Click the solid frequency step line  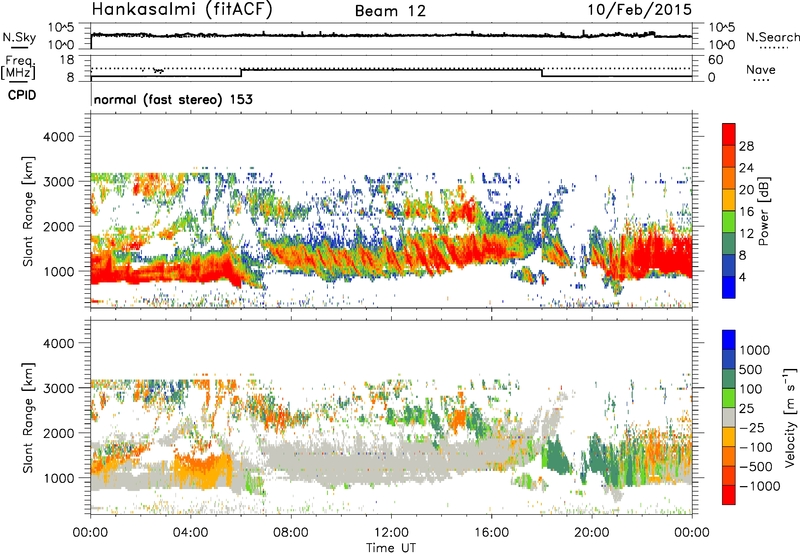pyautogui.click(x=391, y=70)
